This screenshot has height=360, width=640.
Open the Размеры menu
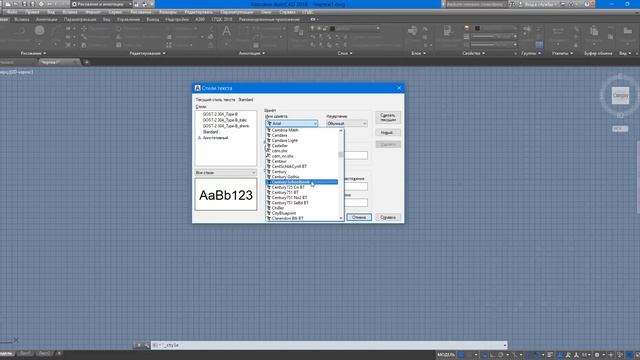[x=168, y=12]
